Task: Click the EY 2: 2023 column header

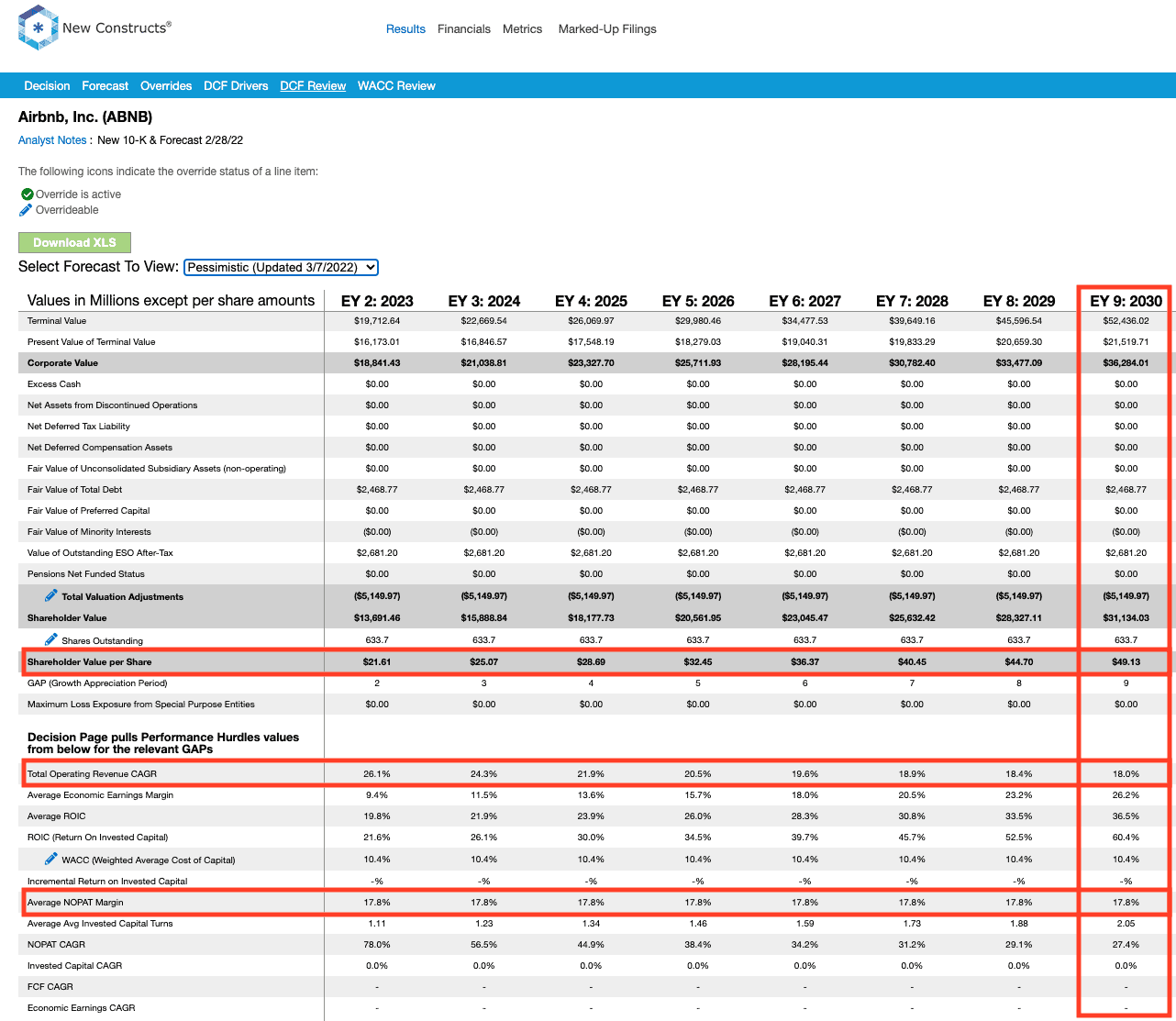Action: (x=377, y=301)
